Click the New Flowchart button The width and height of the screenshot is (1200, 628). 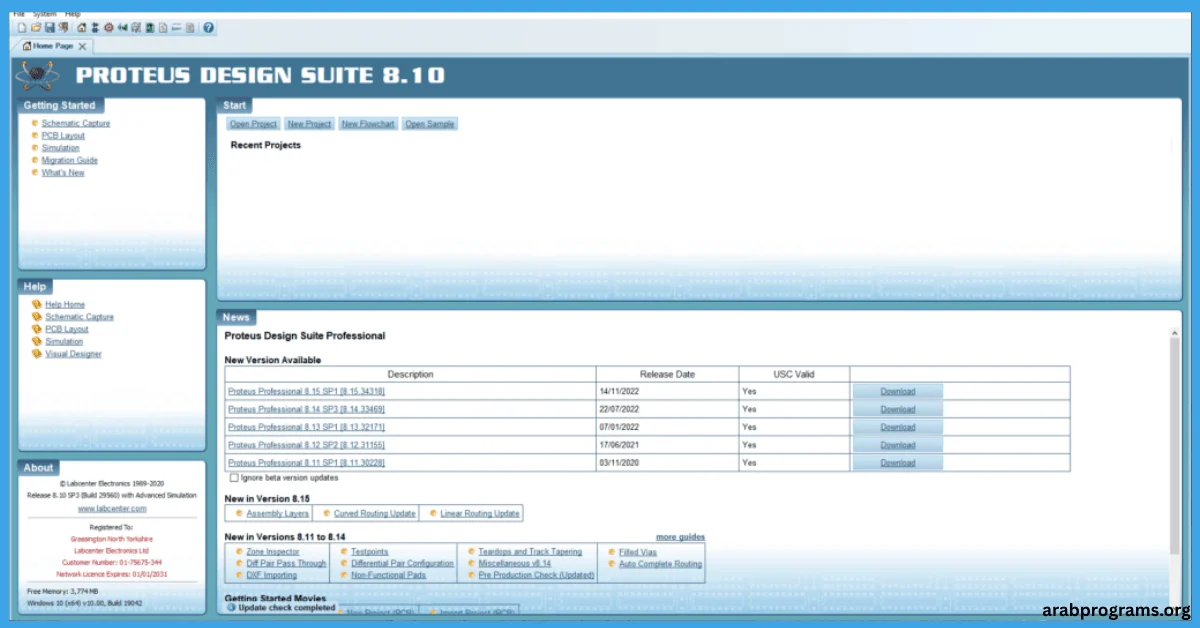pos(368,124)
